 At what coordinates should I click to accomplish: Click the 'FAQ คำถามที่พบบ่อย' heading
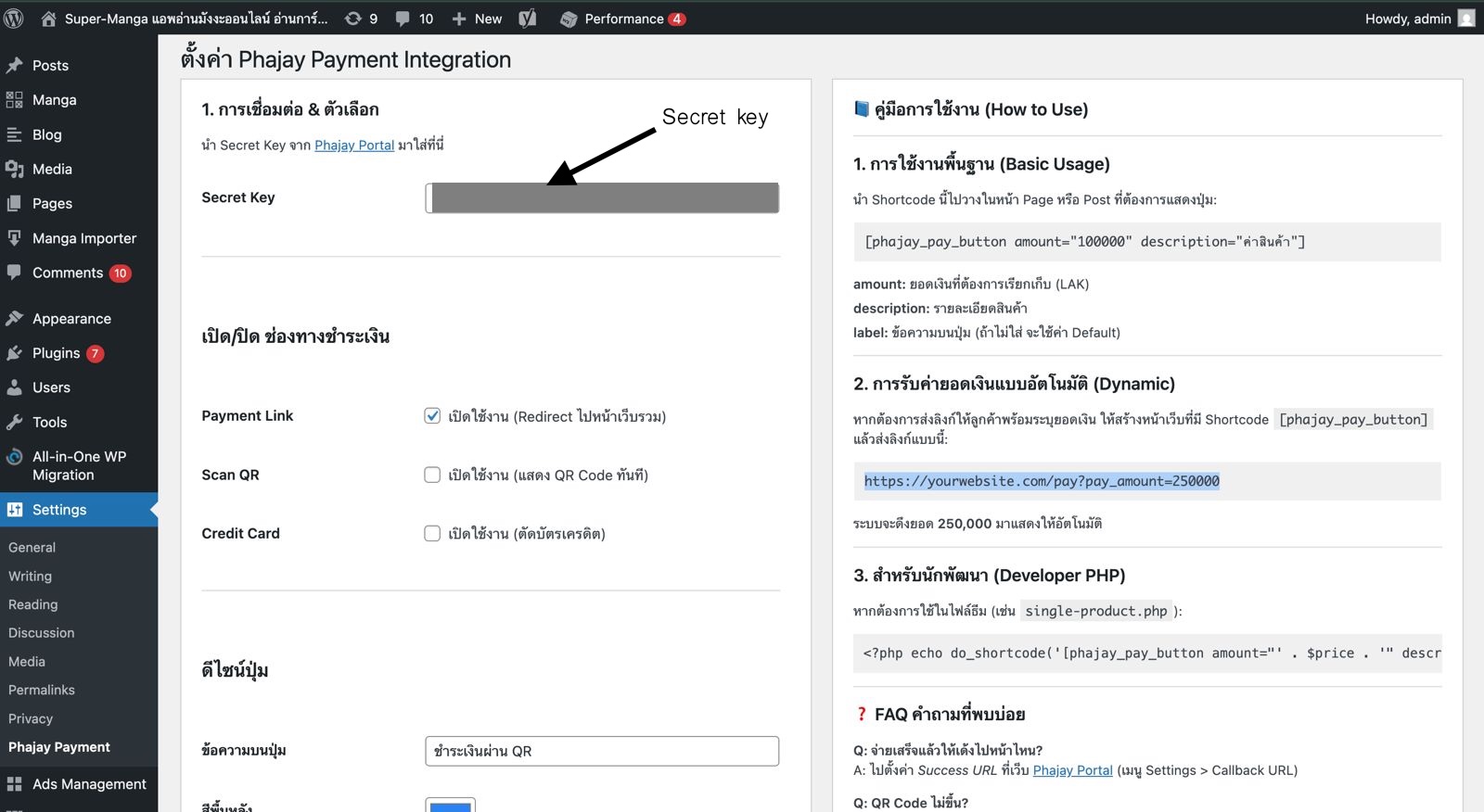click(x=949, y=714)
